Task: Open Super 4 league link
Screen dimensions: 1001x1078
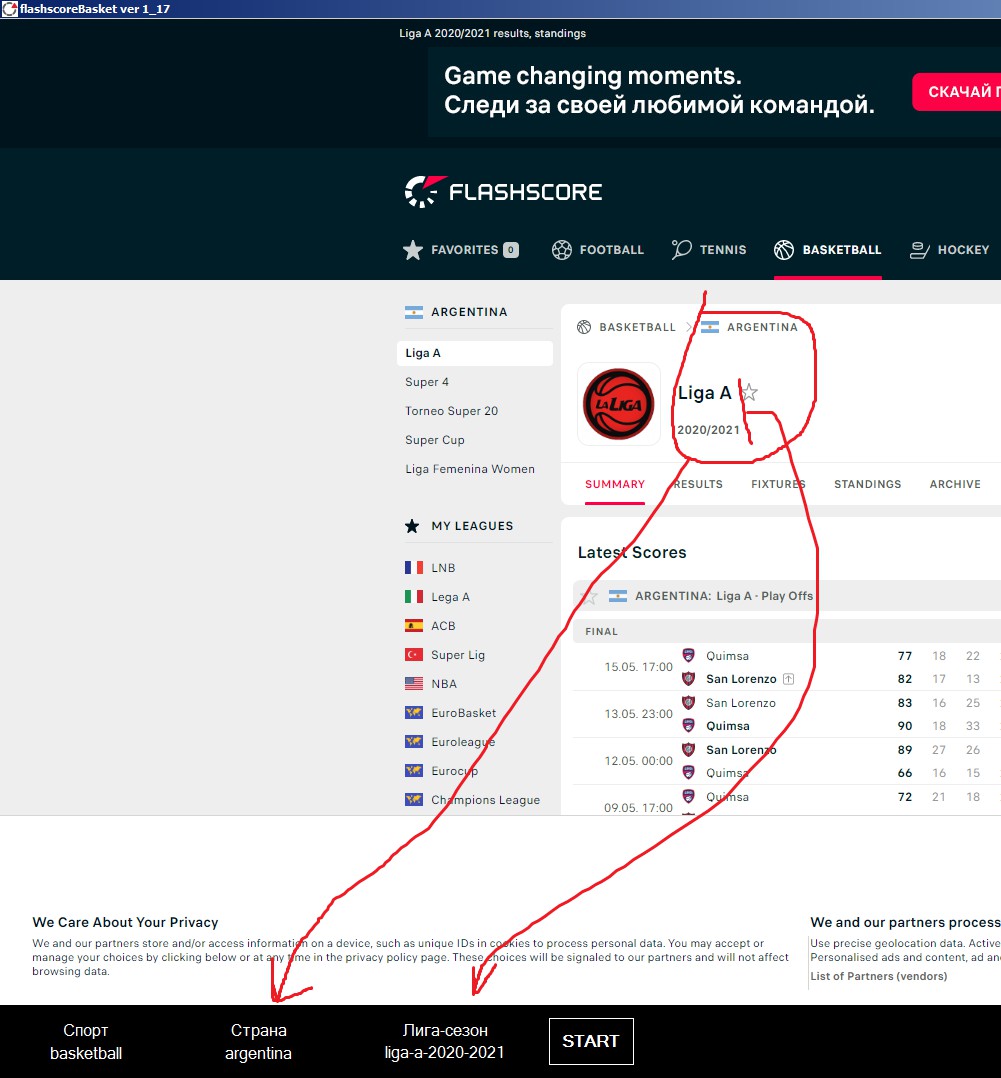Action: (427, 382)
